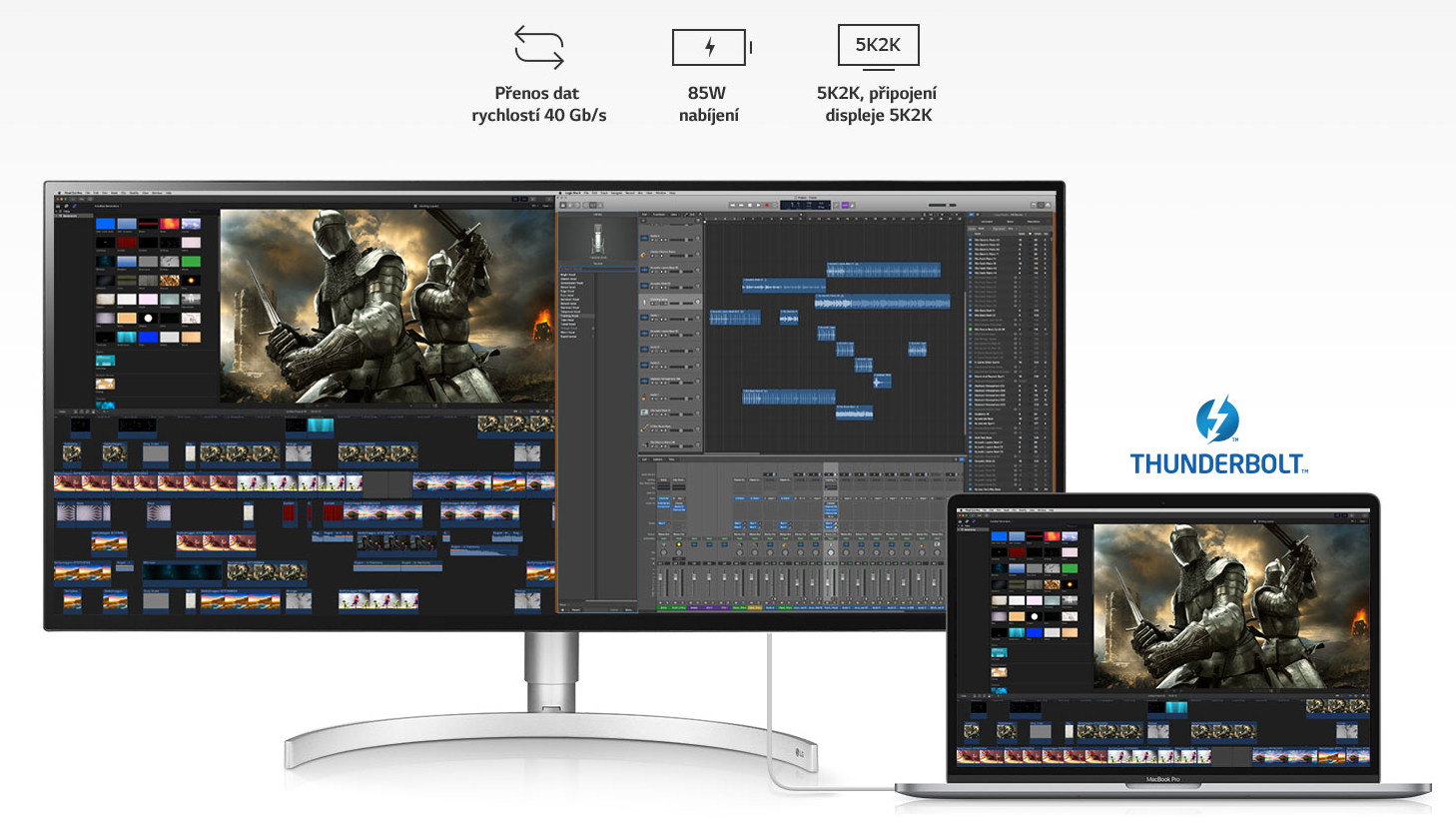Click the LCD position display in Logic Pro
The image size is (1456, 833).
point(806,205)
